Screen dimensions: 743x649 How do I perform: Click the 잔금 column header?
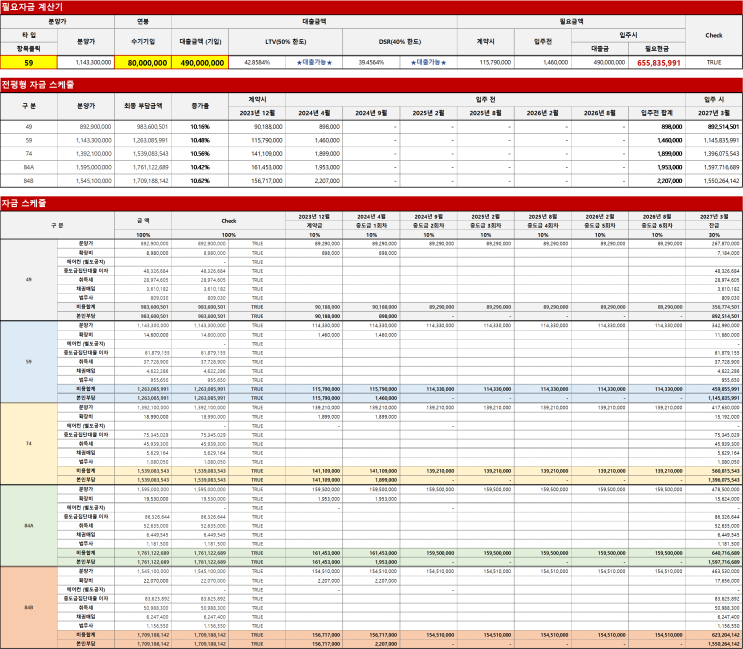pos(714,226)
